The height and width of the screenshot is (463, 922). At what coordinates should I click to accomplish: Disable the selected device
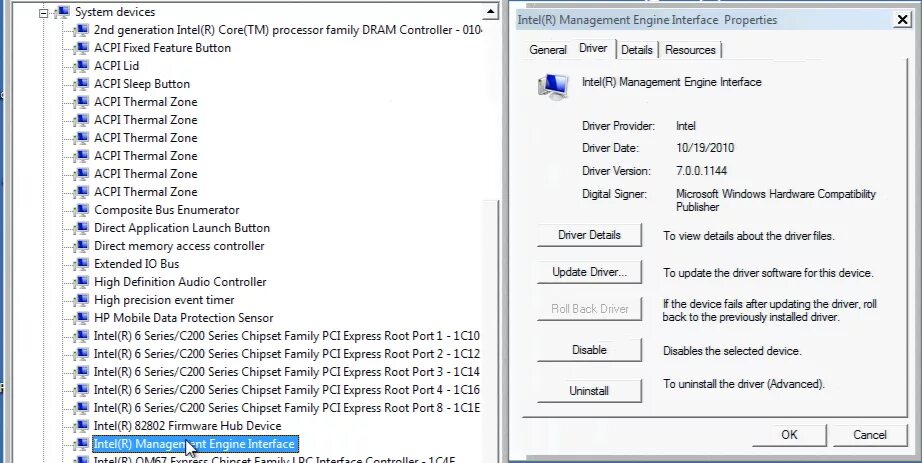589,350
